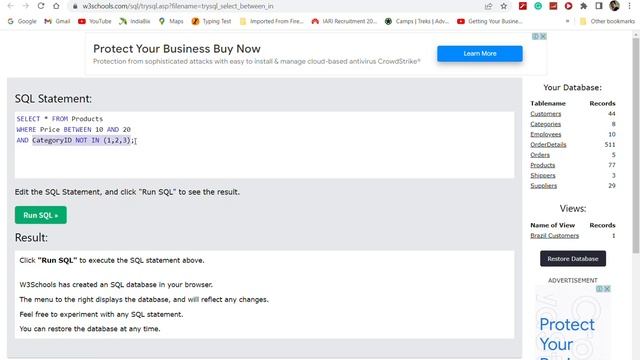Open the OrderDetails table link
Viewport: 640px width, 360px height.
click(548, 144)
